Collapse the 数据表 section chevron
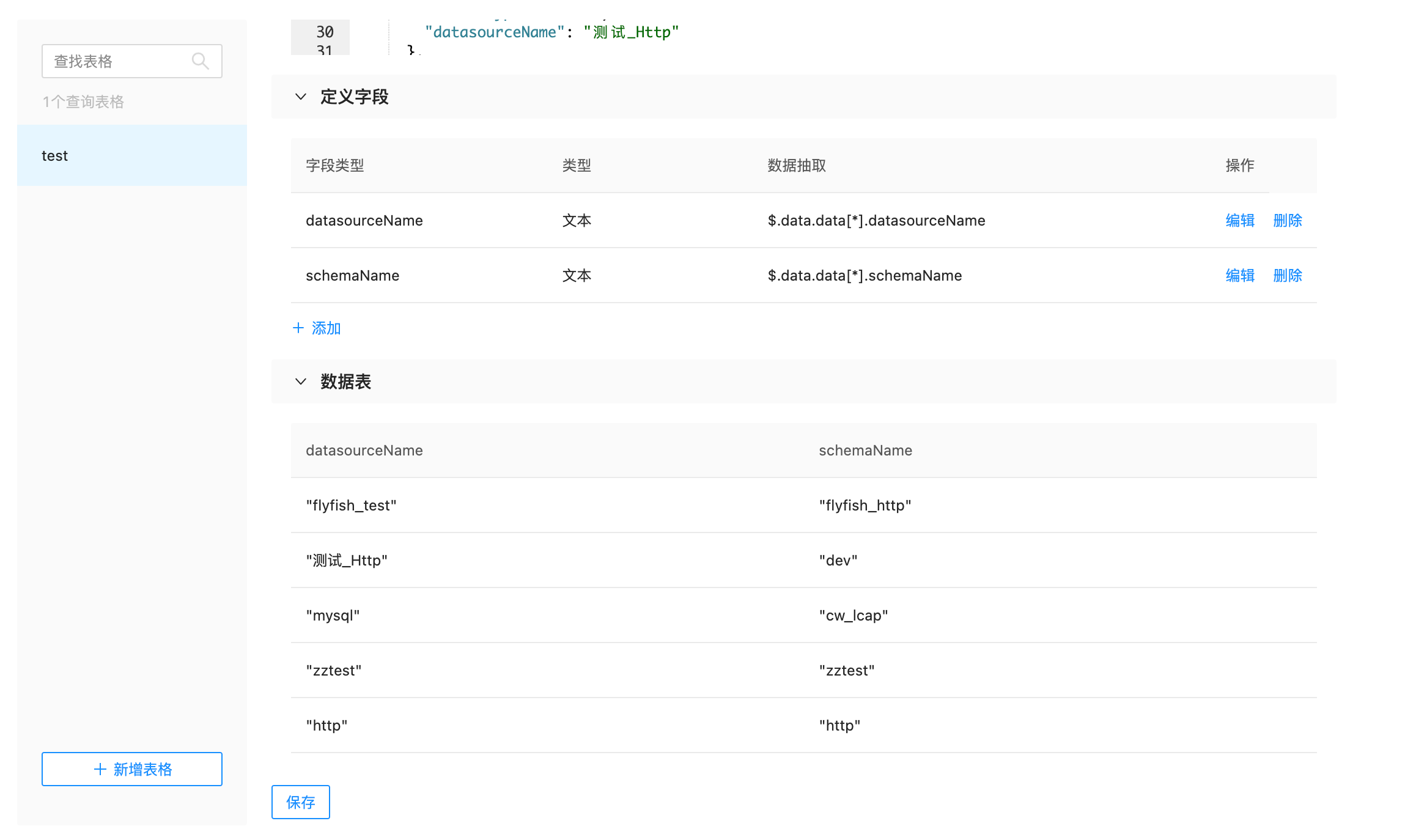 pyautogui.click(x=300, y=381)
